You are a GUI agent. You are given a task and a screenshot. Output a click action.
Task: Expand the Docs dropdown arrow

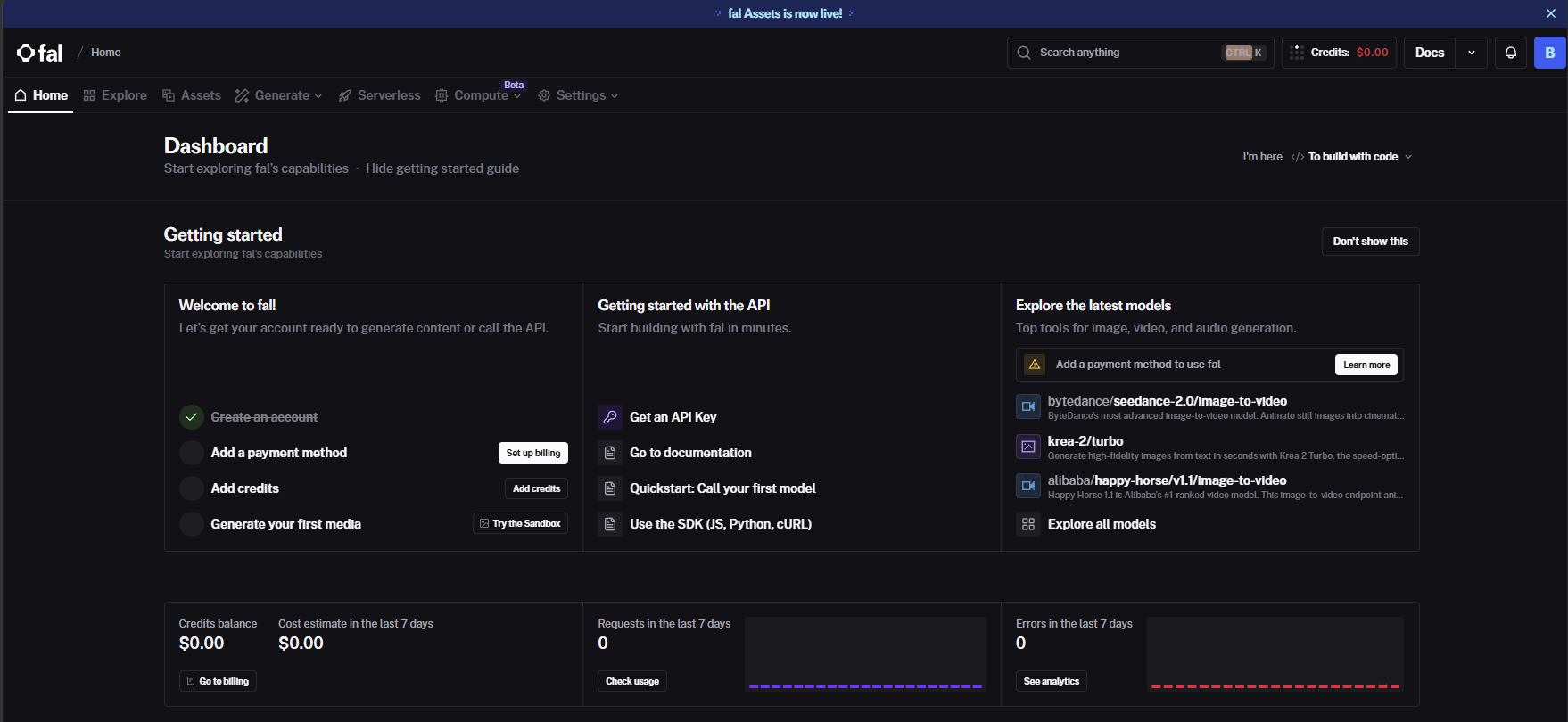1472,53
